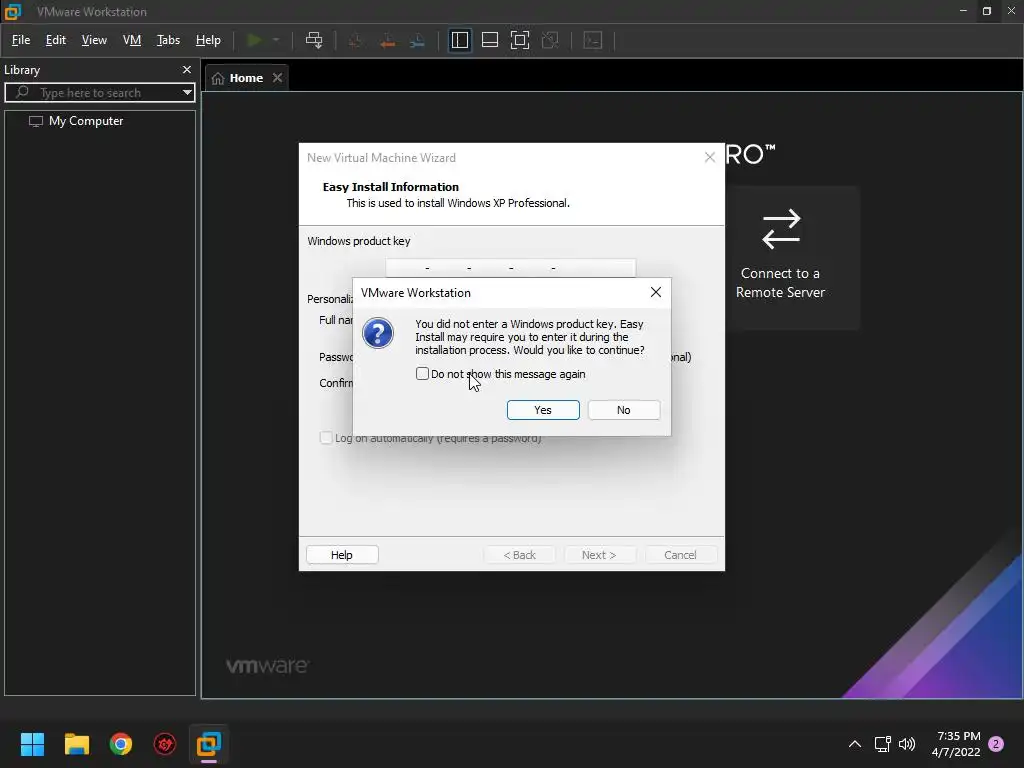Close the Library panel

187,69
